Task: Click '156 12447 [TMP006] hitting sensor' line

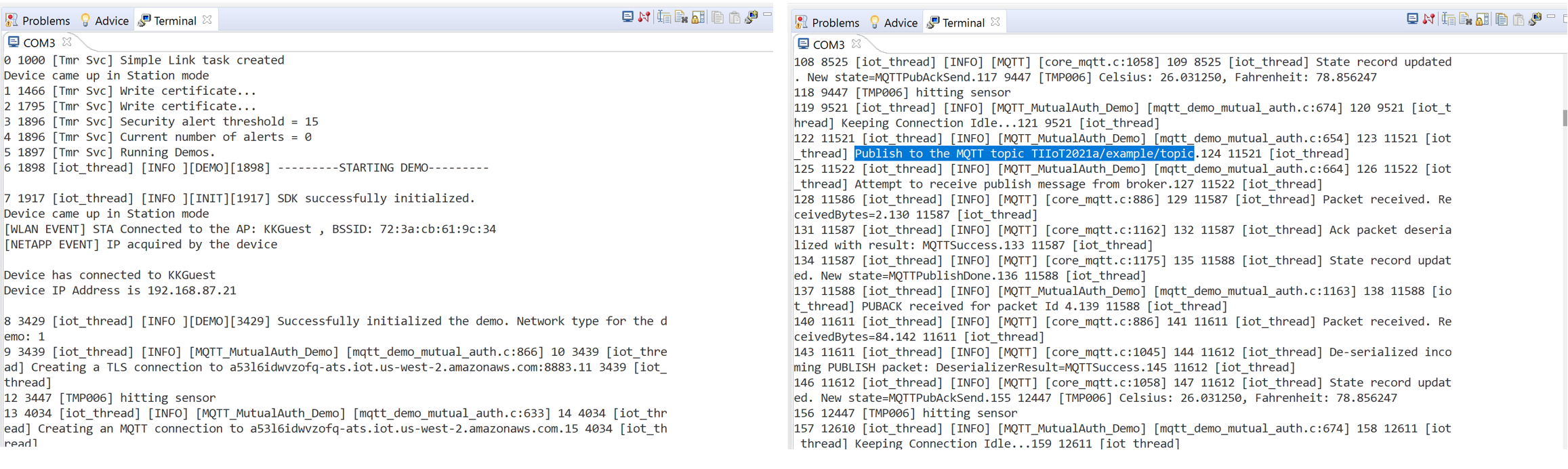Action: [905, 413]
